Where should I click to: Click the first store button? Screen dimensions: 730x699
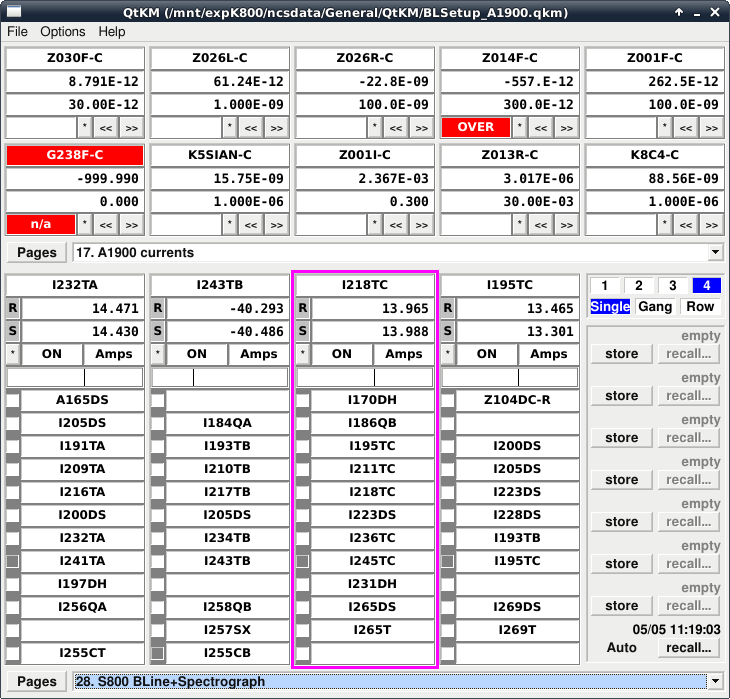tap(621, 354)
